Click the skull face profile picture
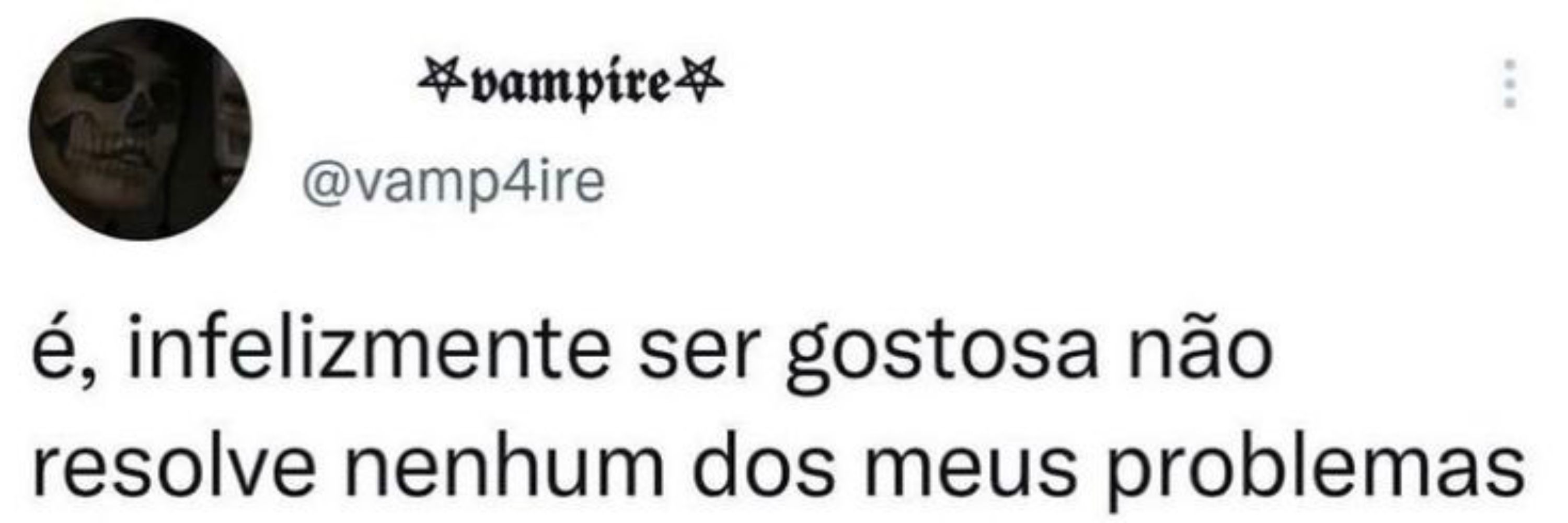This screenshot has width=1568, height=523. click(x=141, y=129)
